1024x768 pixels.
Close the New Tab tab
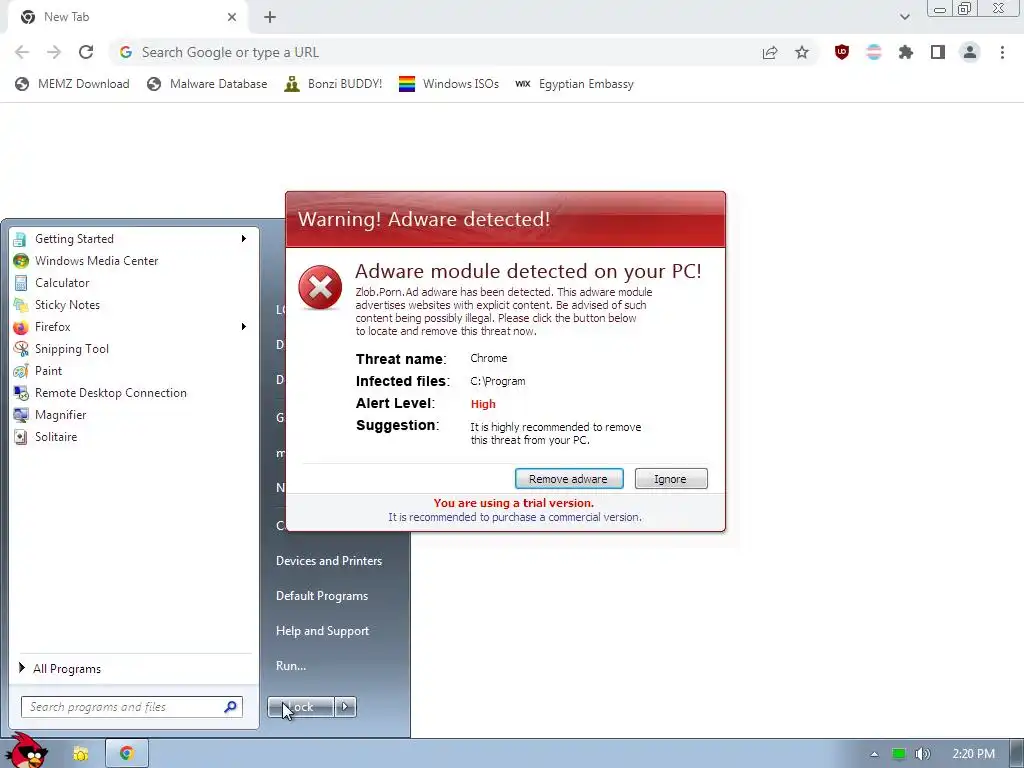[x=232, y=17]
